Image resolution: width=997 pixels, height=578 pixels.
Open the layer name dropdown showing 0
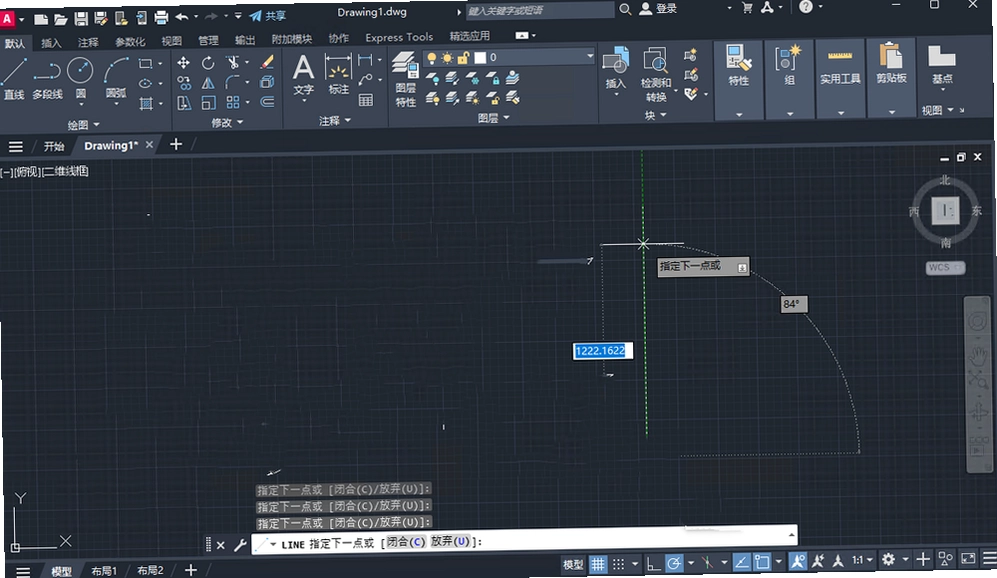coord(509,57)
